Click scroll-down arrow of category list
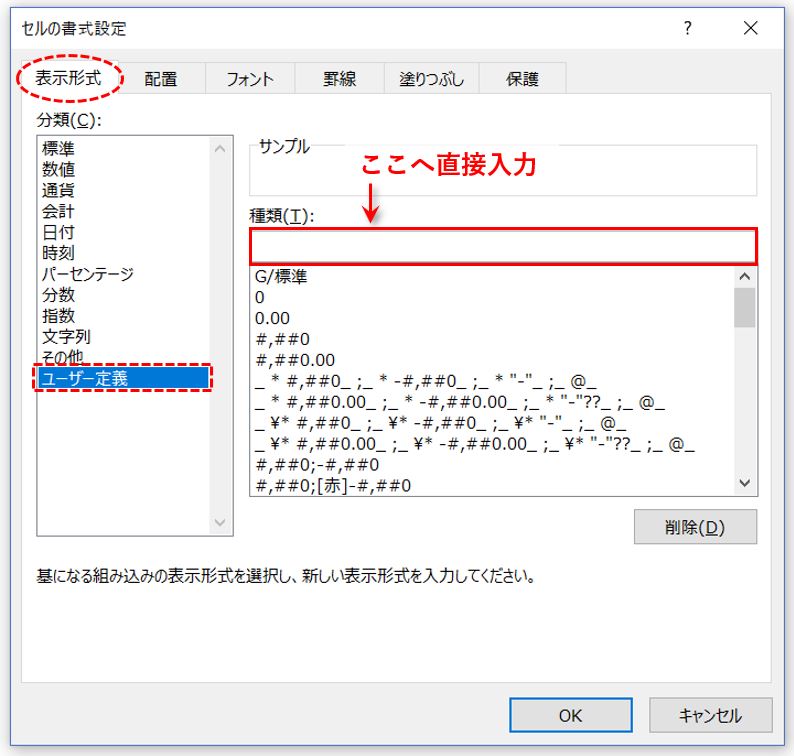This screenshot has height=756, width=794. click(220, 523)
